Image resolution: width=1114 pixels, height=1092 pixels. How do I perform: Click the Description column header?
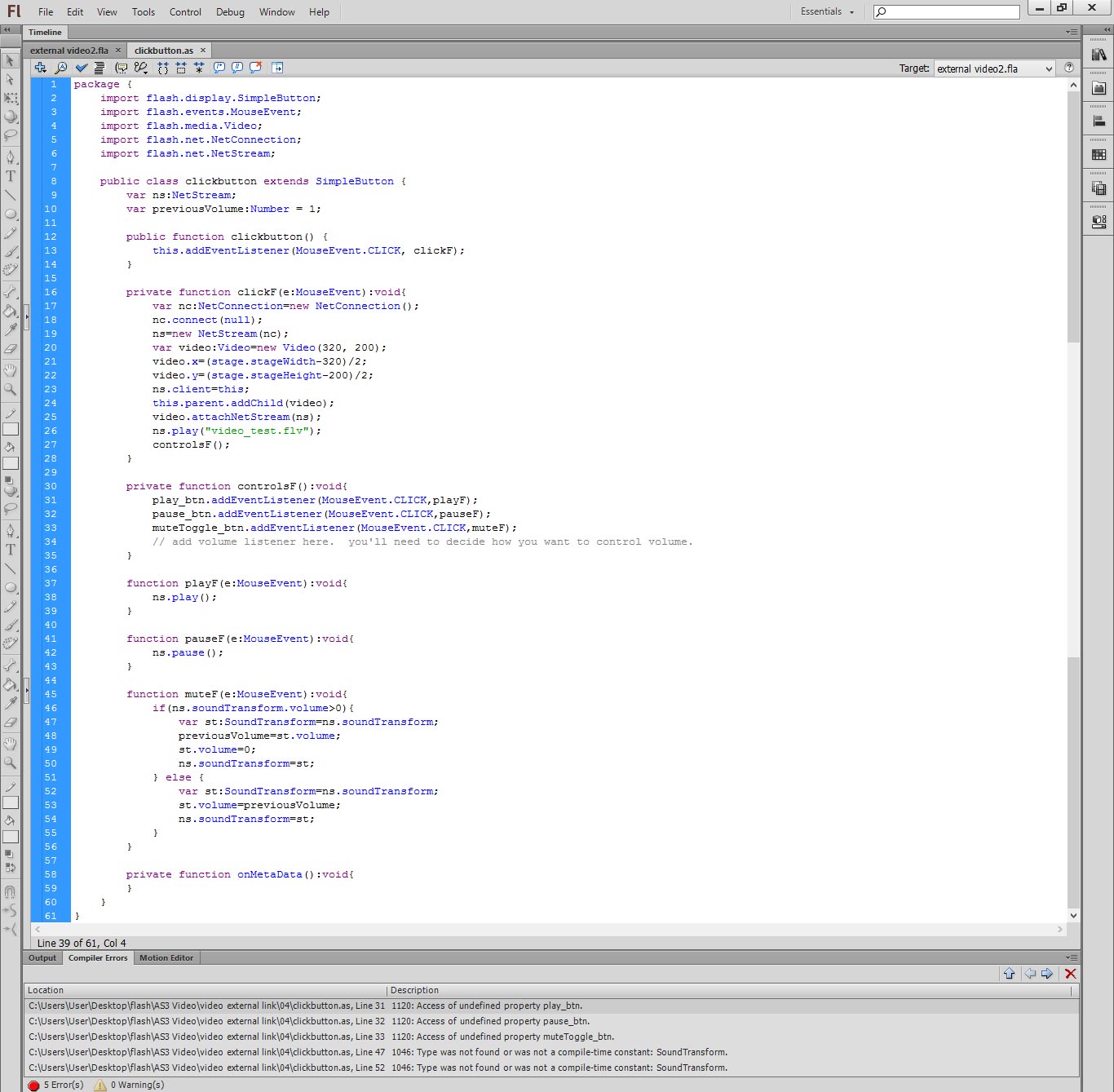click(730, 990)
